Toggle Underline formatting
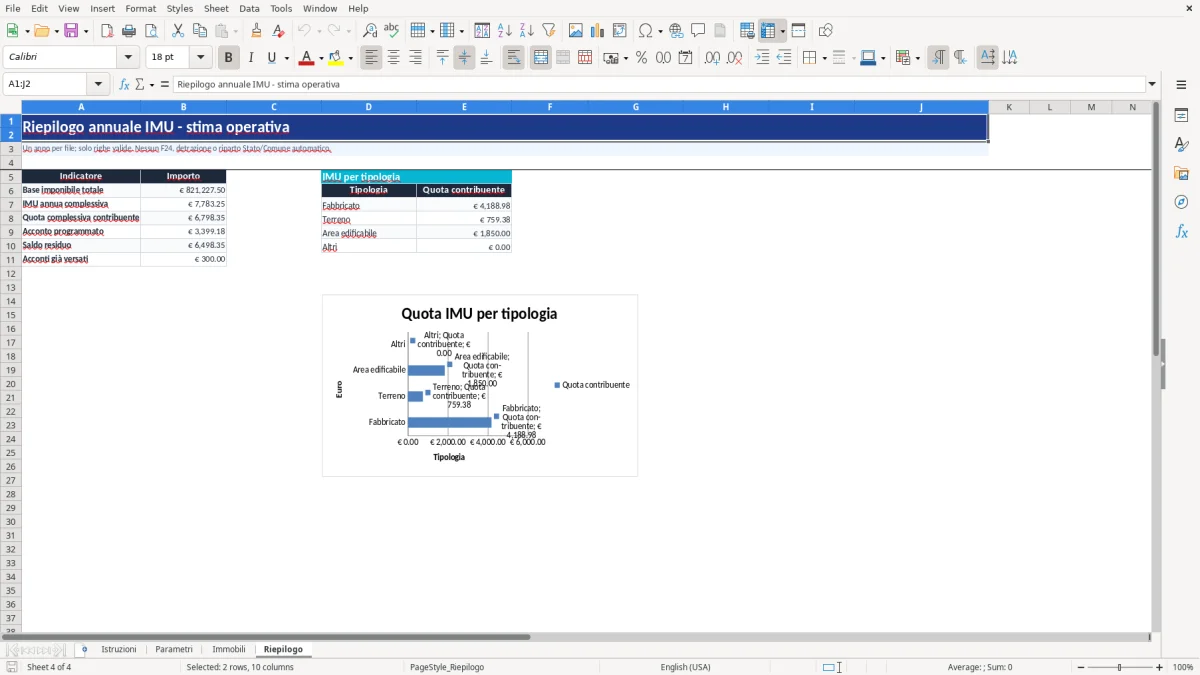Screen dimensions: 1200x675 tap(271, 58)
